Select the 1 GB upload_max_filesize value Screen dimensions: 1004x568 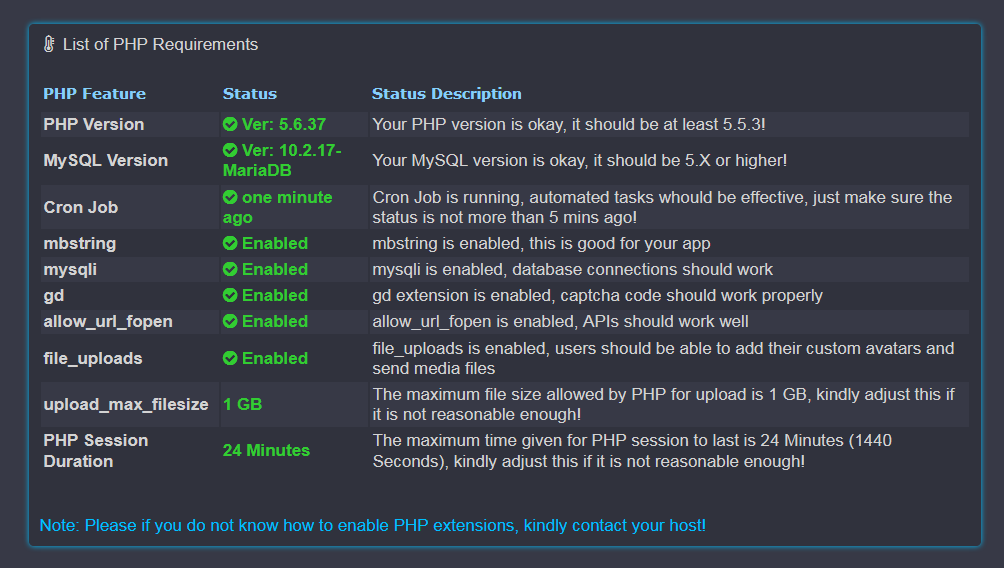(x=243, y=404)
